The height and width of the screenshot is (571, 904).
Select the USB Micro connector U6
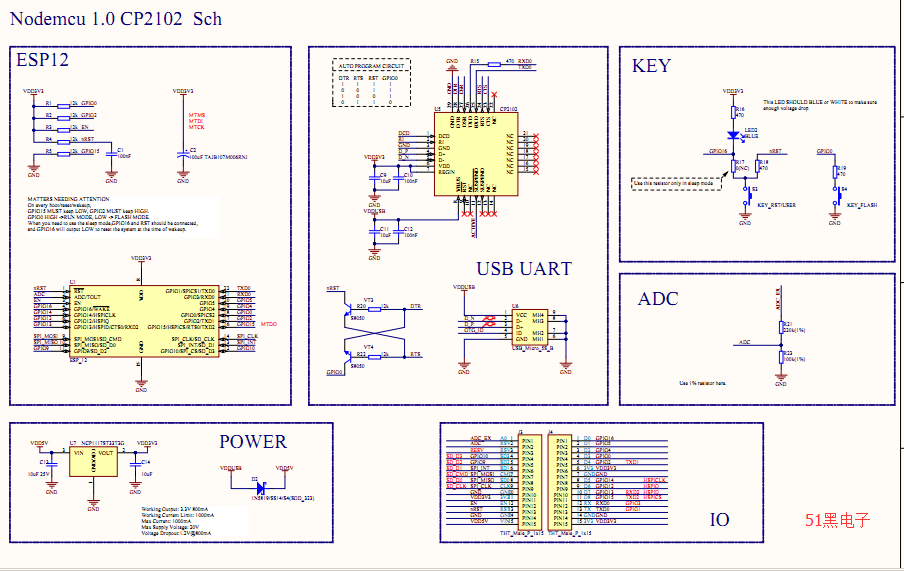coord(529,327)
